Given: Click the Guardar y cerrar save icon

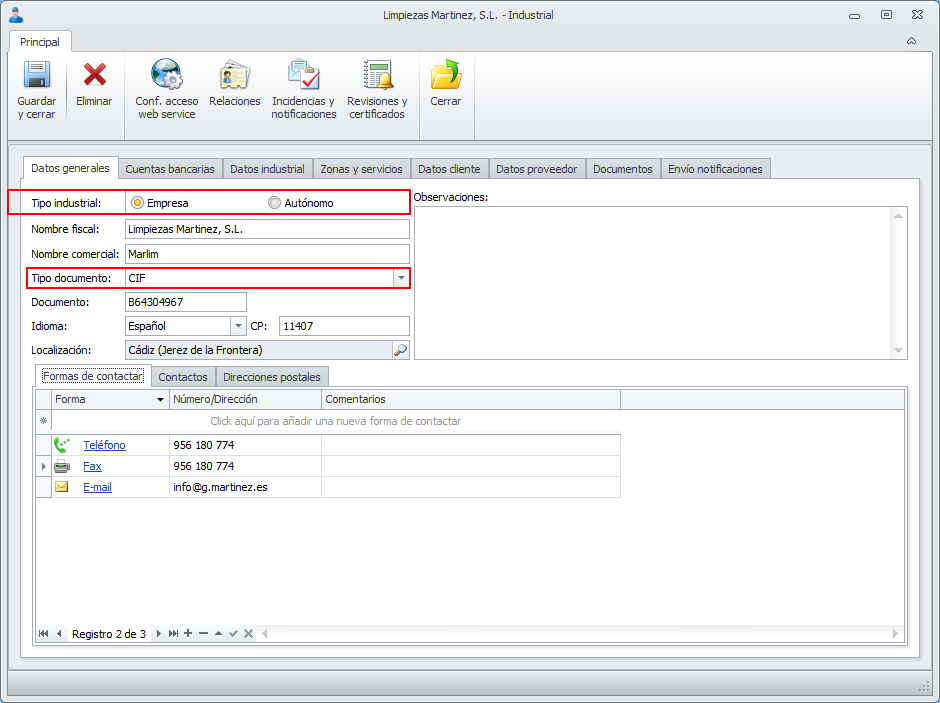Looking at the screenshot, I should pos(37,75).
